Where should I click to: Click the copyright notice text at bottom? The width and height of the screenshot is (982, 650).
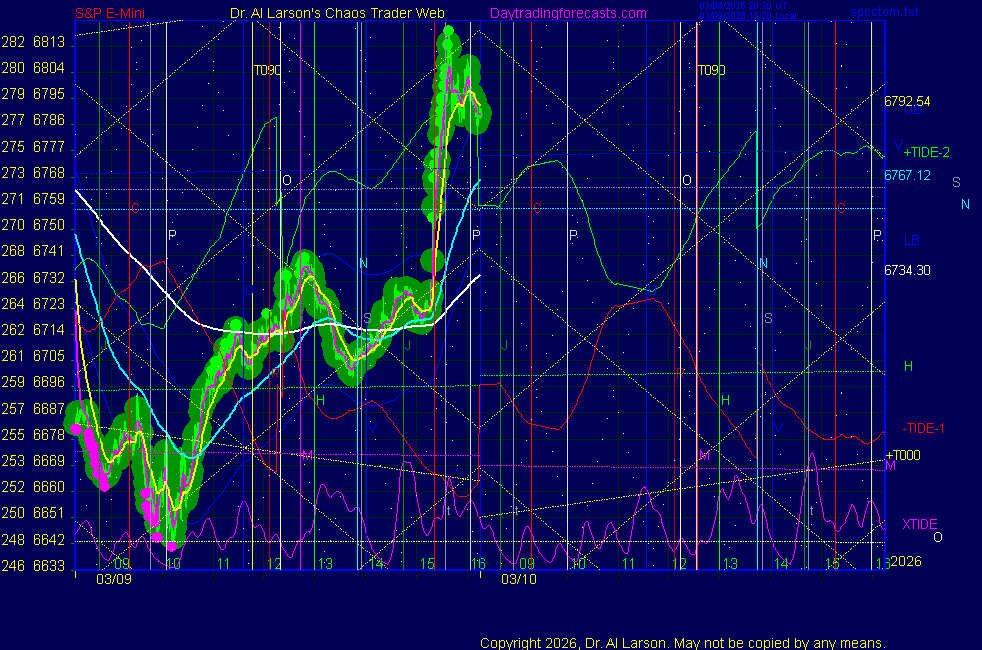[682, 643]
